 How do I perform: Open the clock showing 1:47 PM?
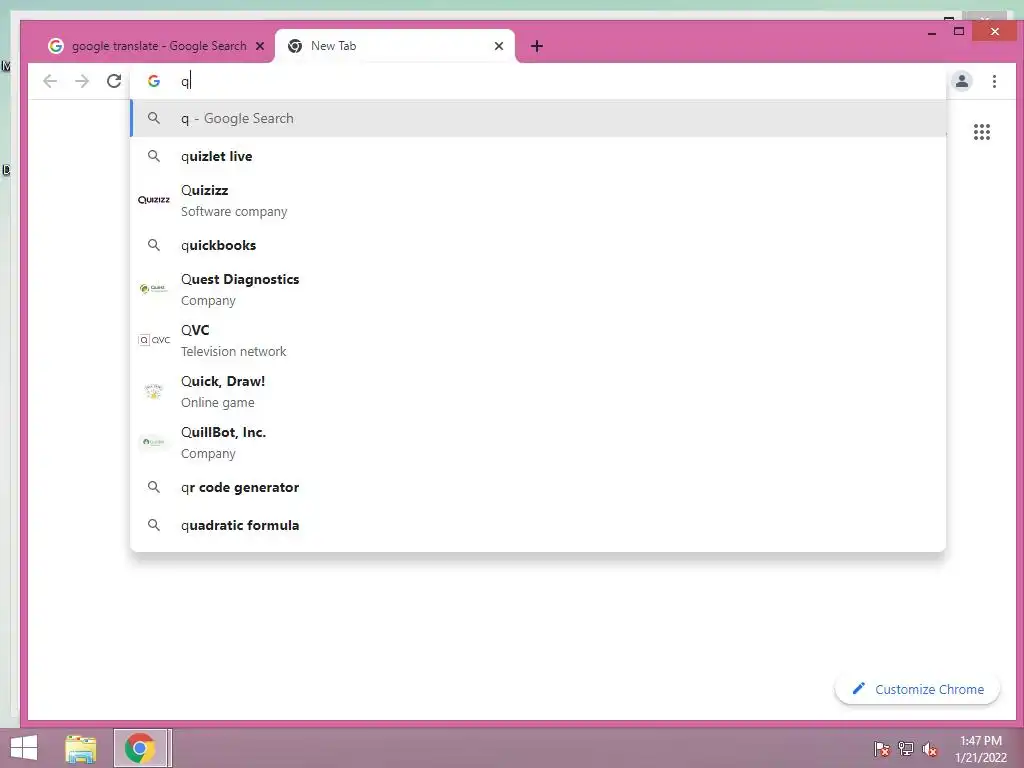pyautogui.click(x=981, y=749)
